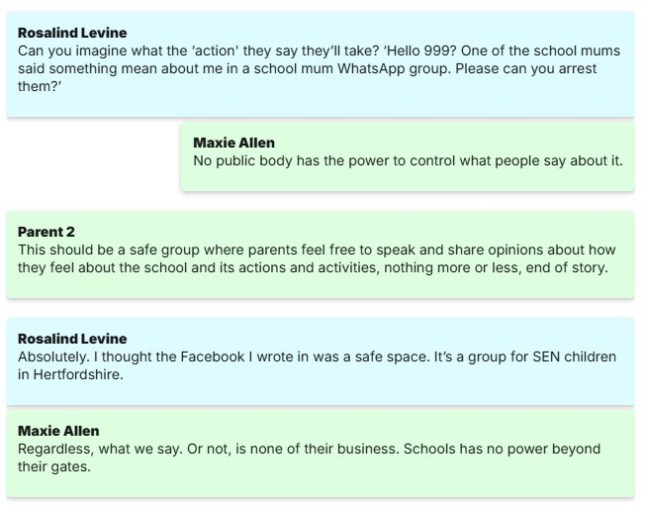Click the Parent 2 sender name
645x508 pixels.
47,232
